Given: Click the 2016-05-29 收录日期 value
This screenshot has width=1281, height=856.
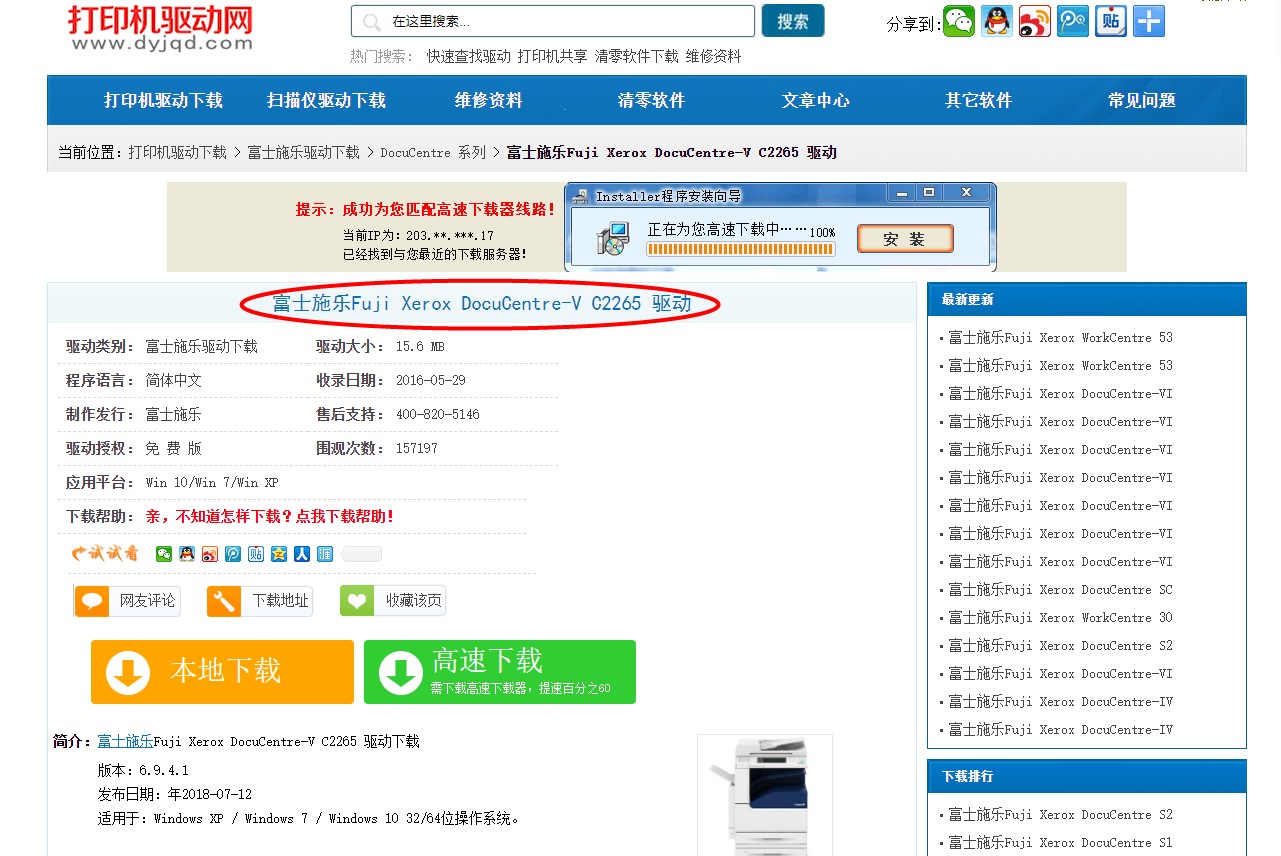Looking at the screenshot, I should click(431, 381).
